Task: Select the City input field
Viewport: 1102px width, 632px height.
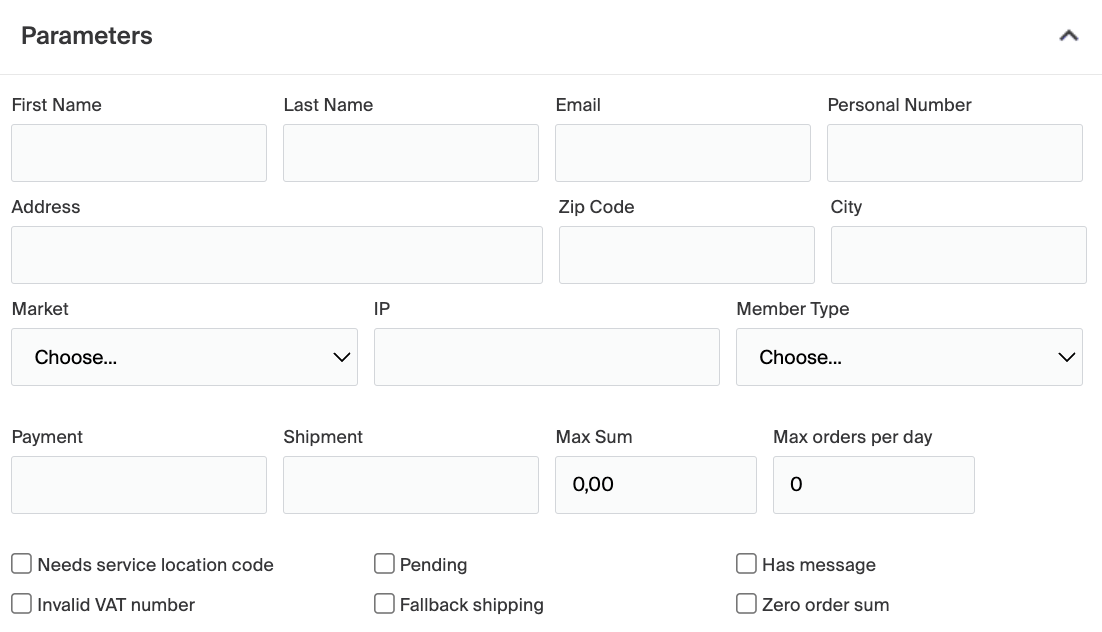Action: [959, 255]
